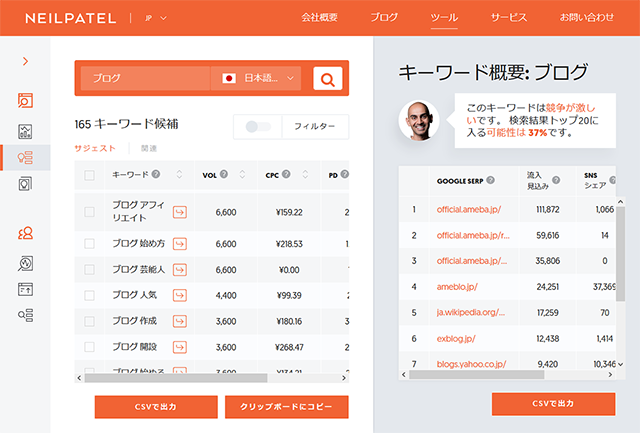The width and height of the screenshot is (640, 433).
Task: Click the keyword table scroll right arrow
Action: 344,378
